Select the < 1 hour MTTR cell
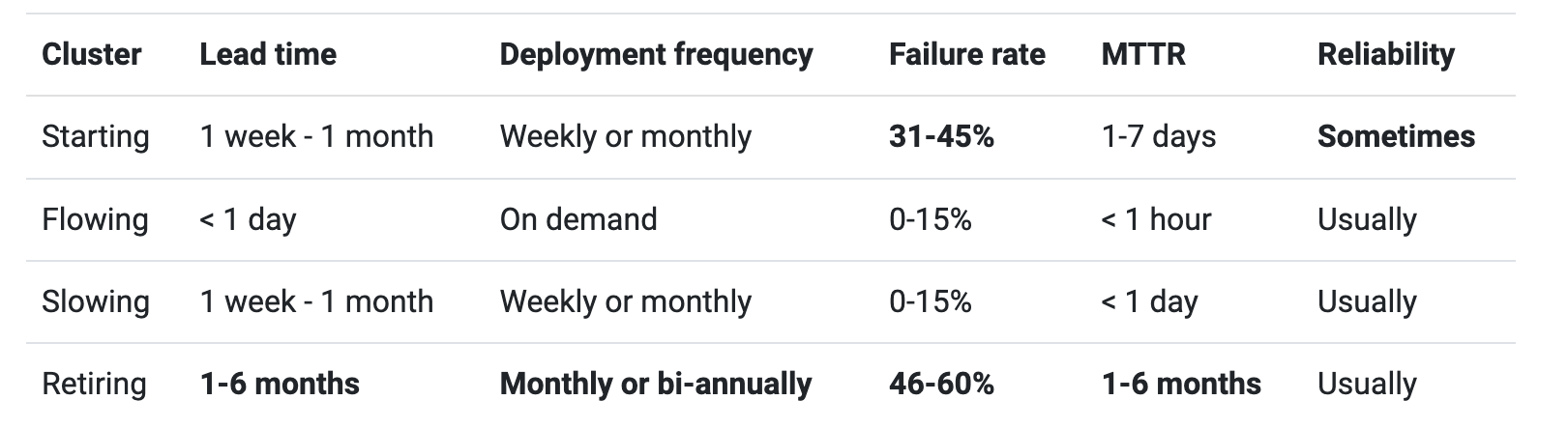 [x=1156, y=219]
